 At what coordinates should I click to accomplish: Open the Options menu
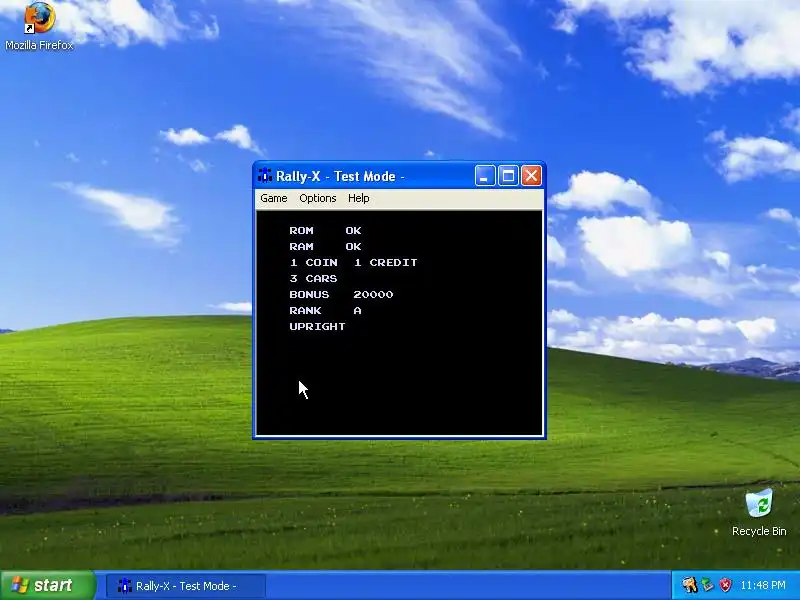coord(317,198)
